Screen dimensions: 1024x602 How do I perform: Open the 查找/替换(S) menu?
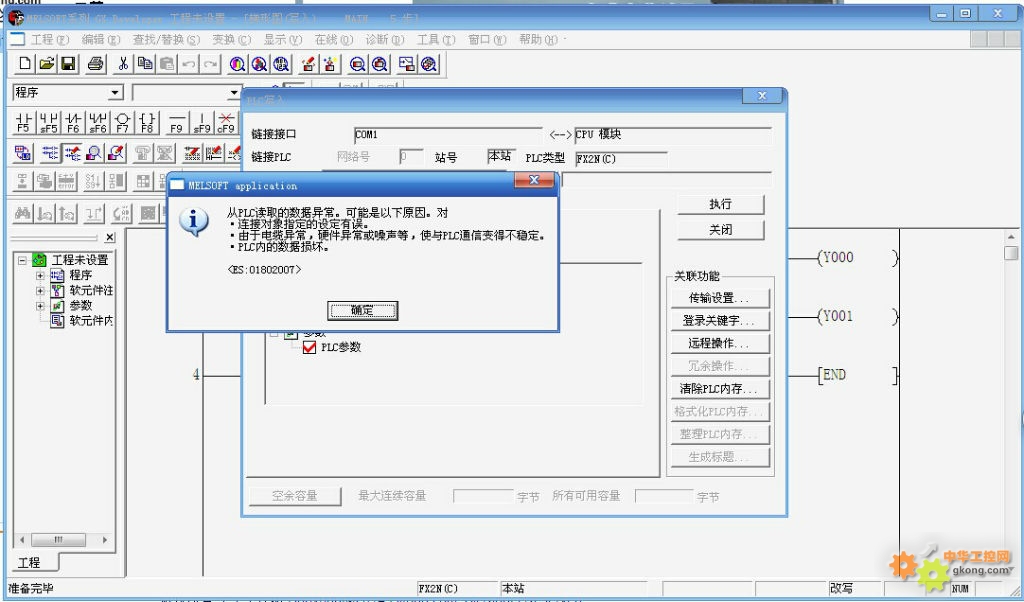tap(166, 40)
